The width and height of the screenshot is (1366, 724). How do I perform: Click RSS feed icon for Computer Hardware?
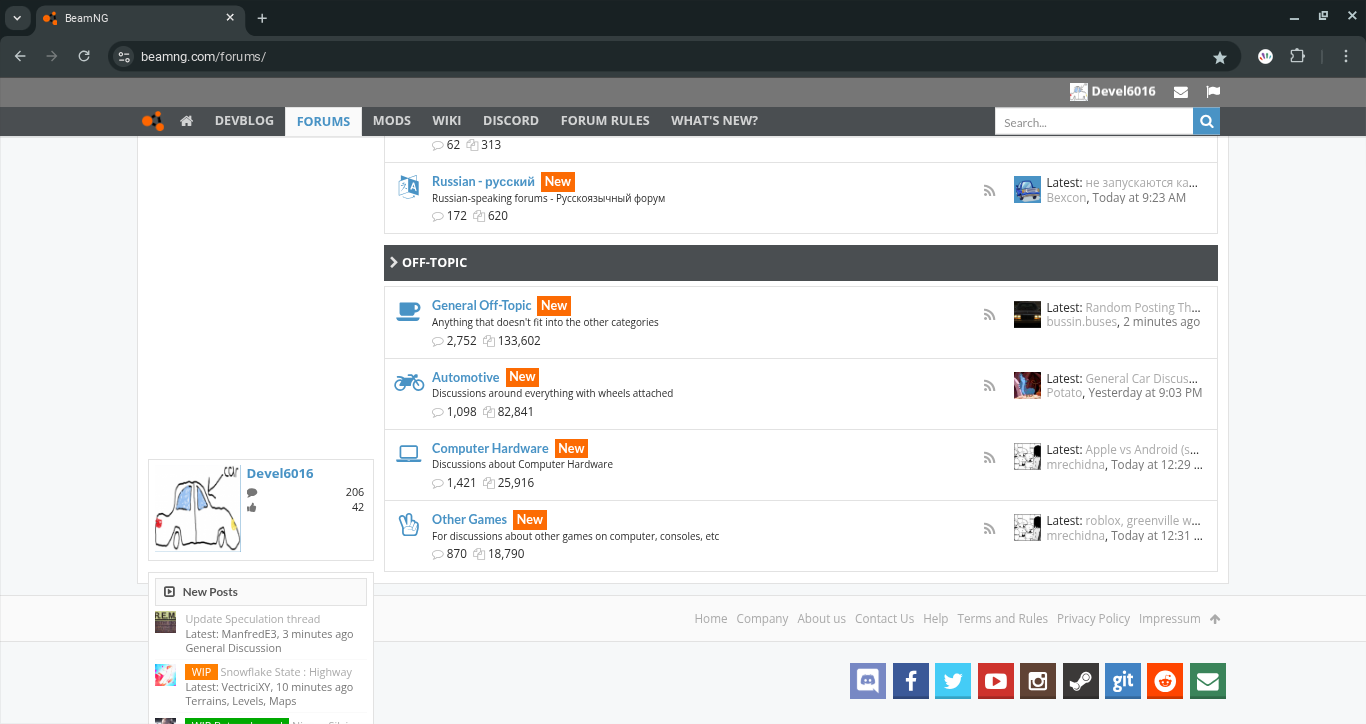(x=989, y=457)
